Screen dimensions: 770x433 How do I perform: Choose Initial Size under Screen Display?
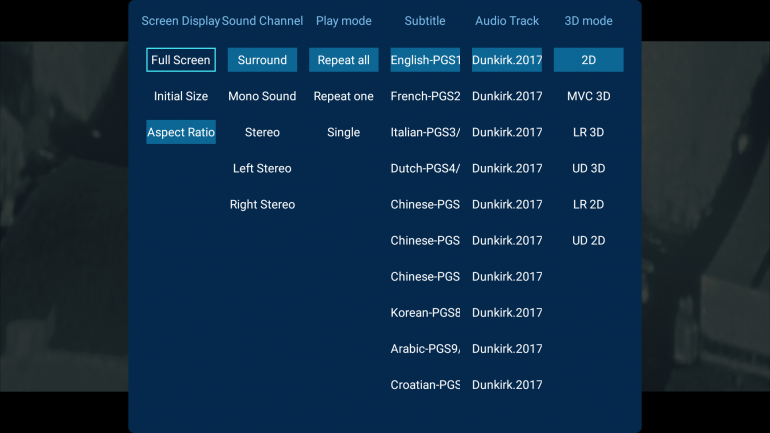[x=181, y=96]
